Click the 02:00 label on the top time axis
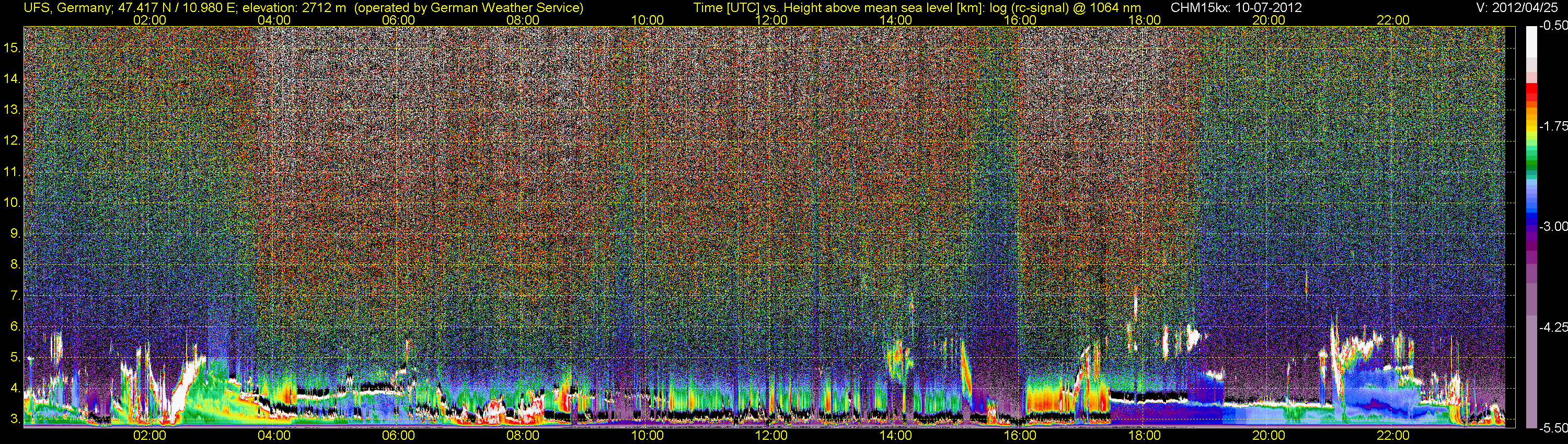Screen dimensions: 1568x444 click(149, 20)
